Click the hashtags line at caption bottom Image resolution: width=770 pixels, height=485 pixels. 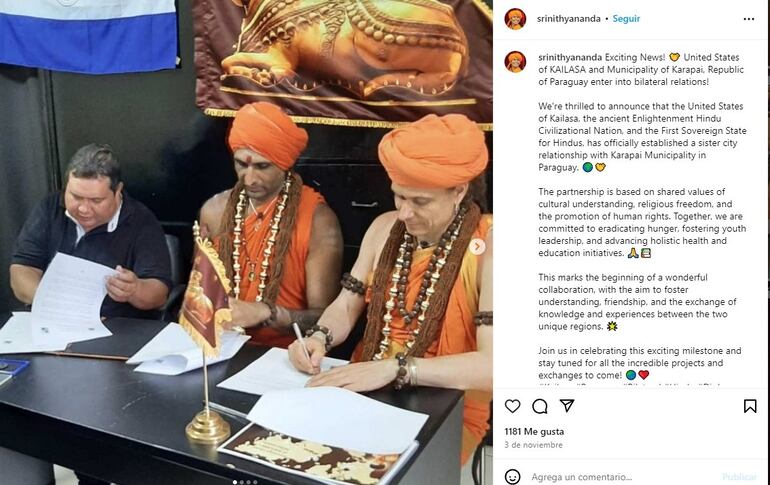point(631,385)
